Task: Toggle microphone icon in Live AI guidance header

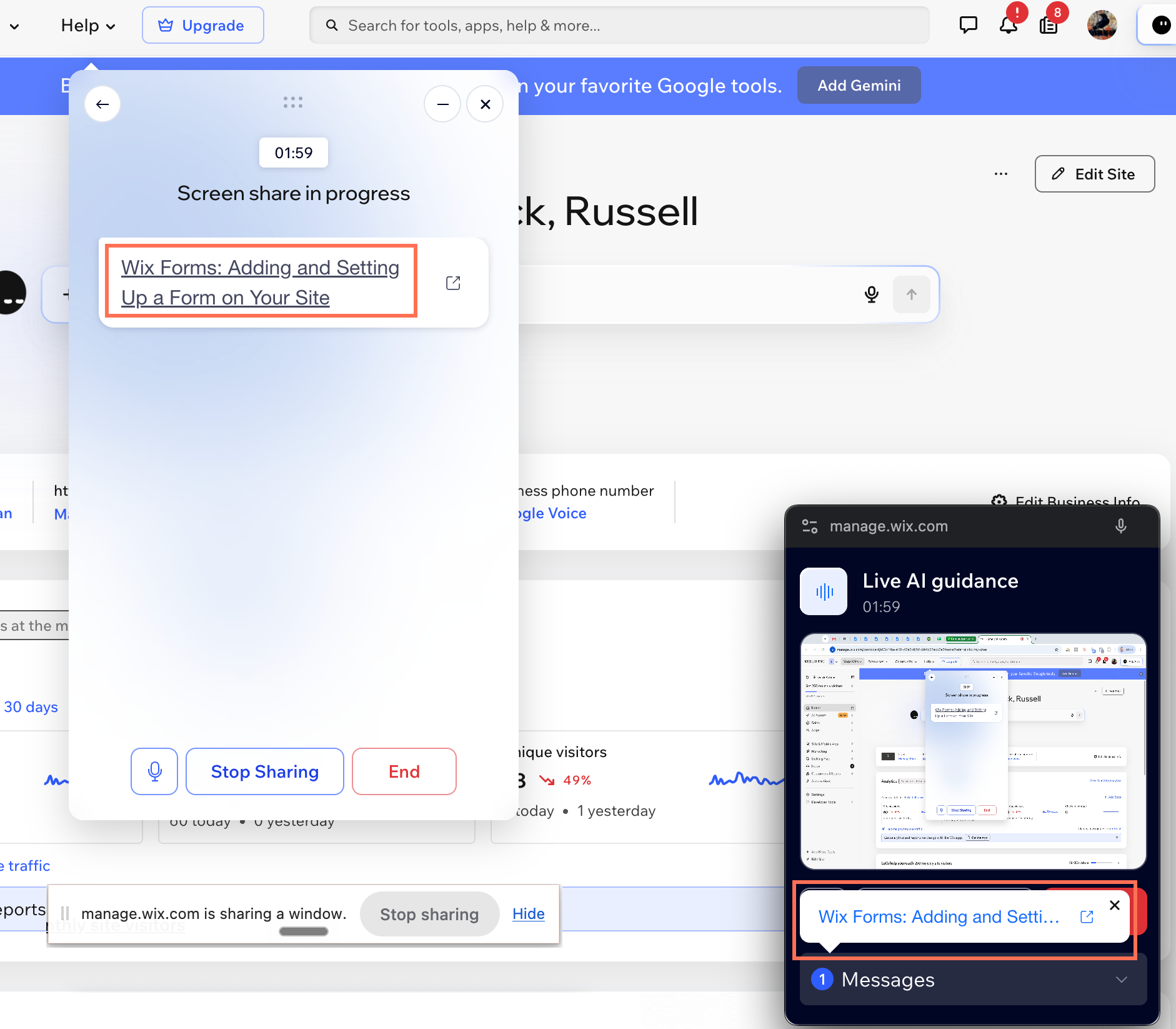Action: click(1121, 526)
